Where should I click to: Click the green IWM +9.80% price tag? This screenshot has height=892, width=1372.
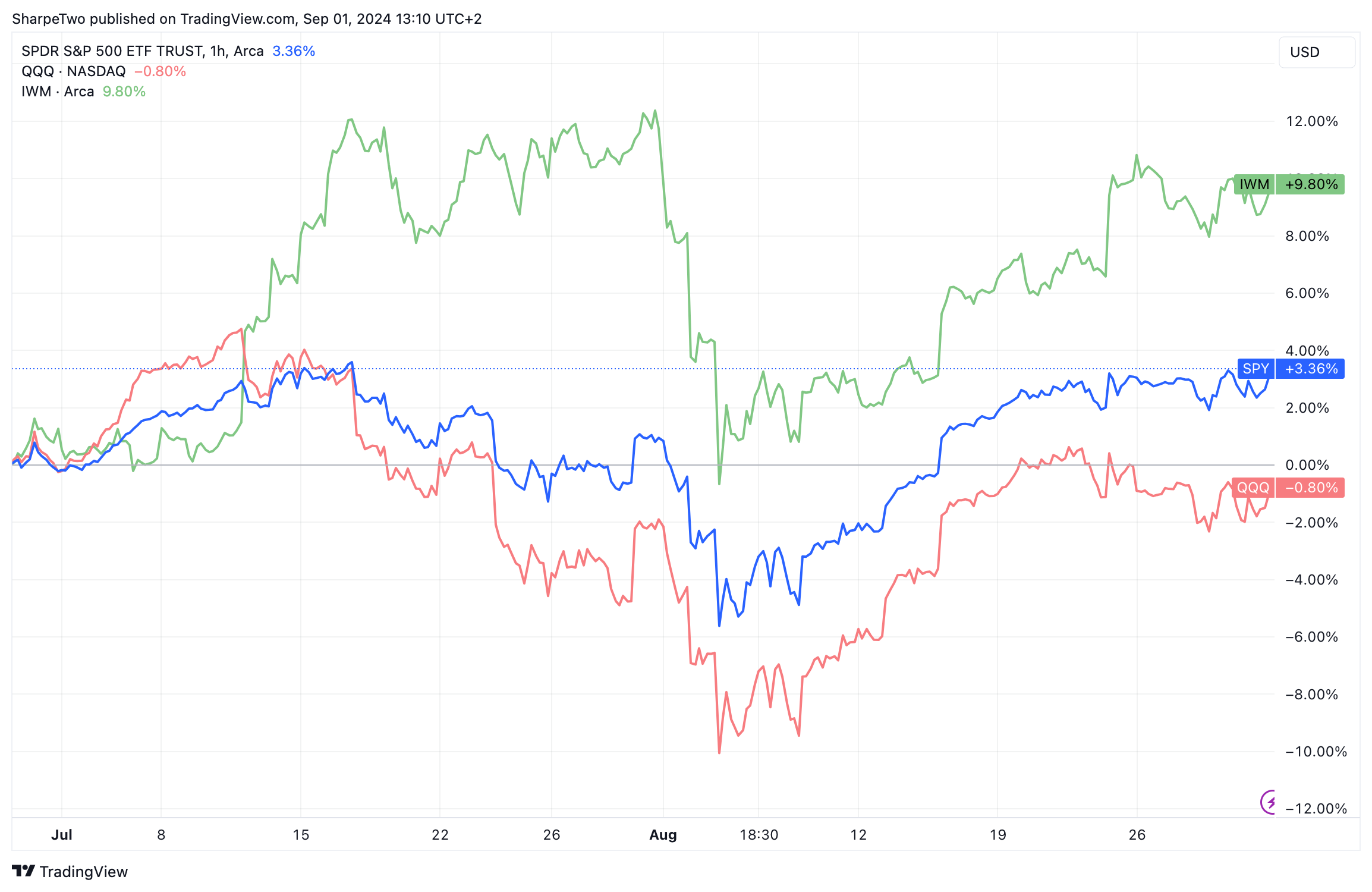pos(1289,184)
